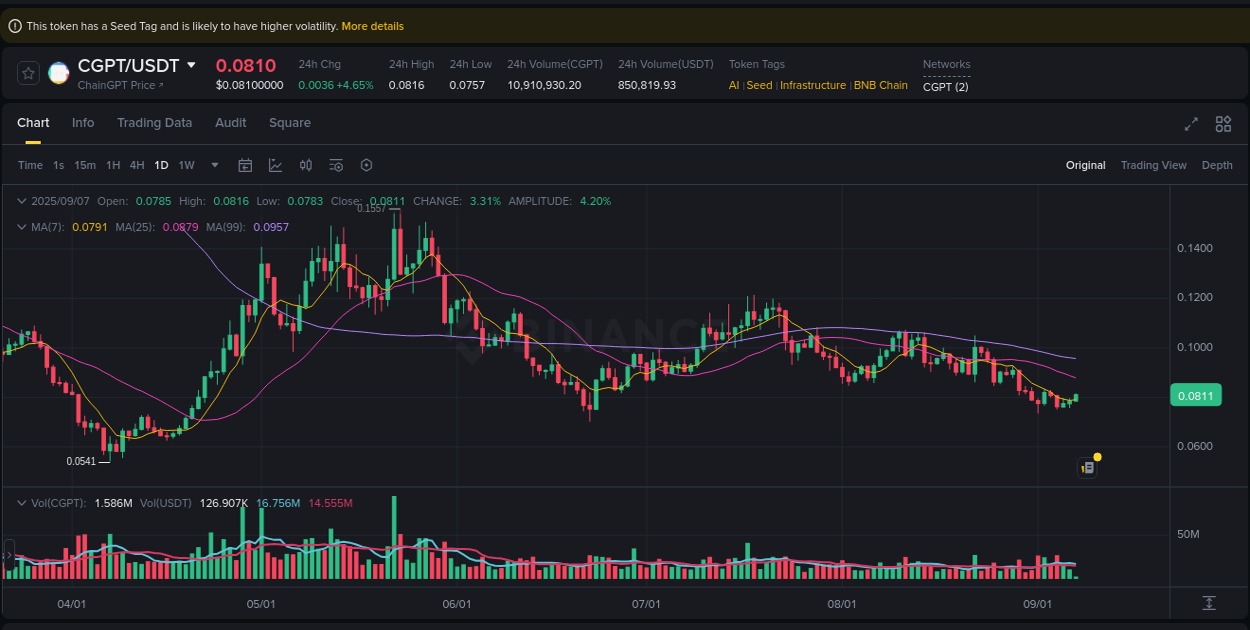
Task: Toggle the favorite star for CGPT/USDT
Action: [27, 73]
